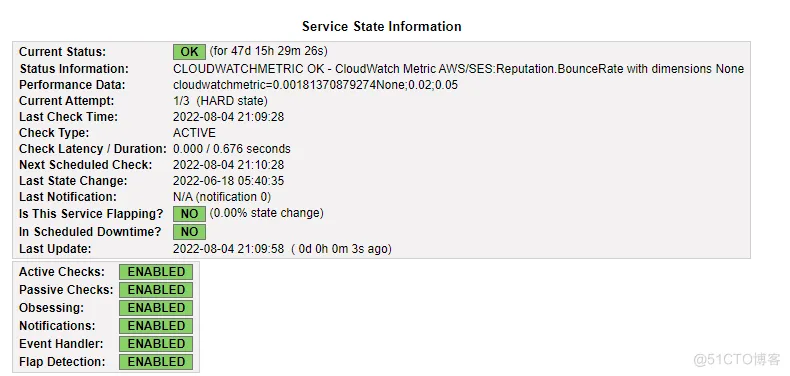This screenshot has width=790, height=376.
Task: Toggle the Passive Checks ENABLED badge
Action: pyautogui.click(x=156, y=290)
